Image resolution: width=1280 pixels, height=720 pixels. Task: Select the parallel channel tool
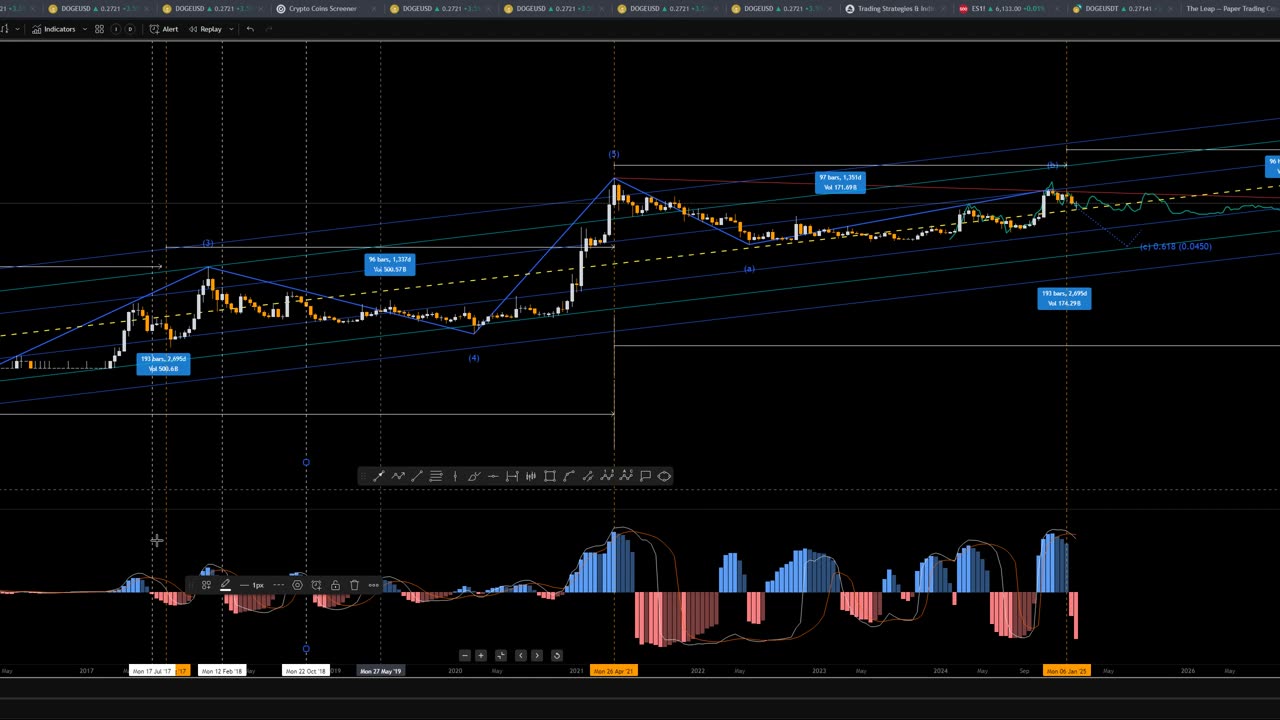588,476
